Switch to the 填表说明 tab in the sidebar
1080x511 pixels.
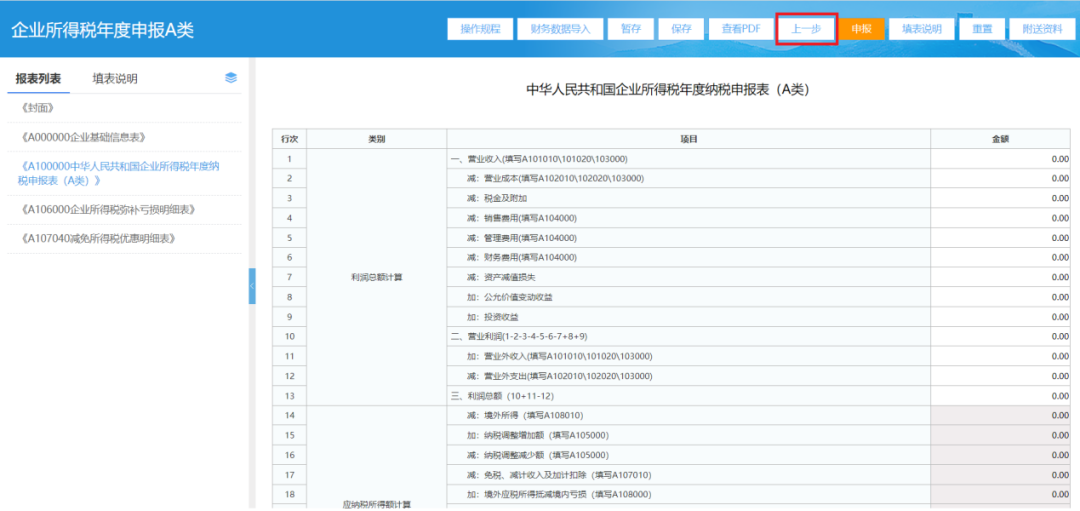(115, 79)
